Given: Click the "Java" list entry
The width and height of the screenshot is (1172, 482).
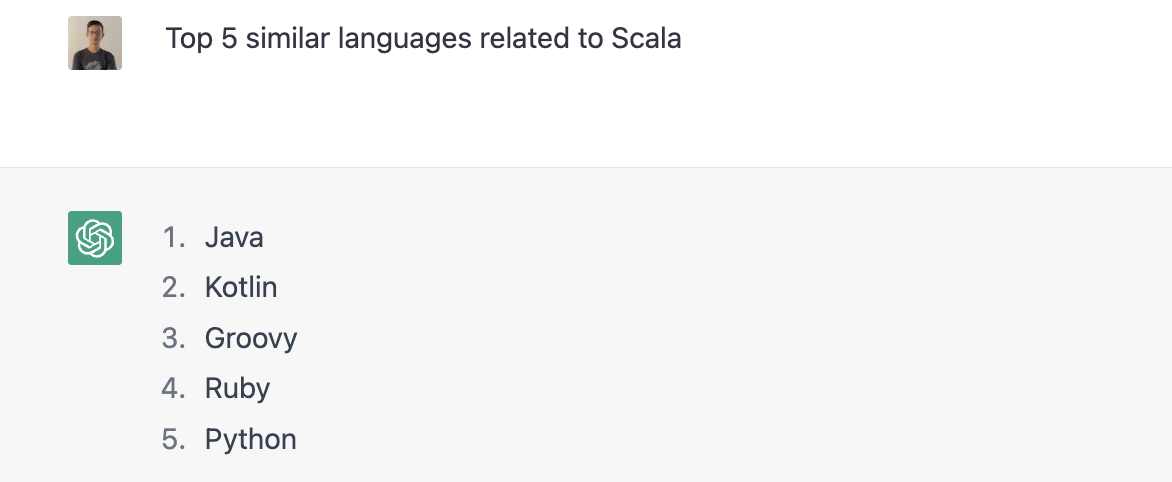Looking at the screenshot, I should point(234,238).
